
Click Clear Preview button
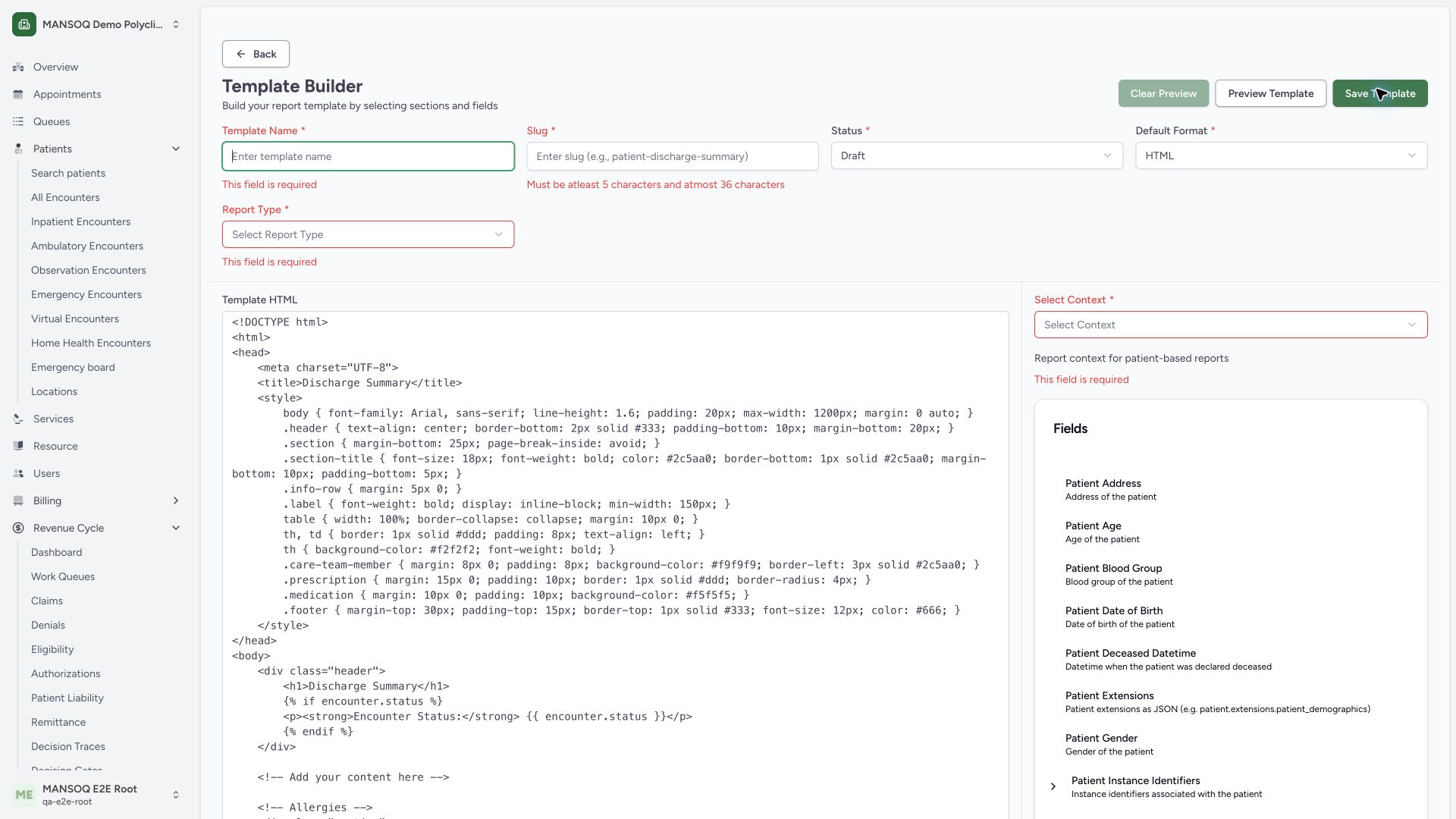coord(1163,93)
